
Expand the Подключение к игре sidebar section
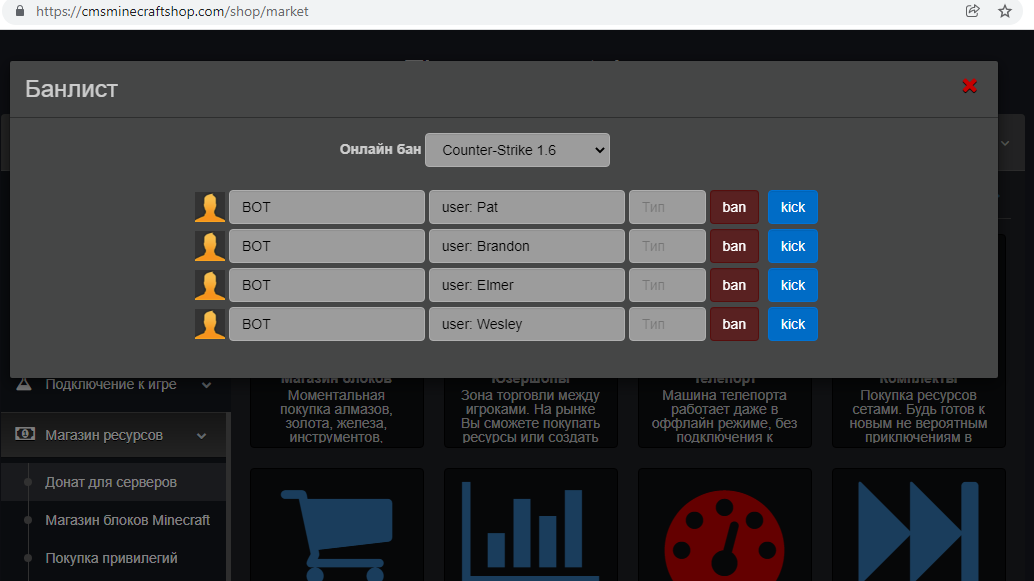point(113,385)
